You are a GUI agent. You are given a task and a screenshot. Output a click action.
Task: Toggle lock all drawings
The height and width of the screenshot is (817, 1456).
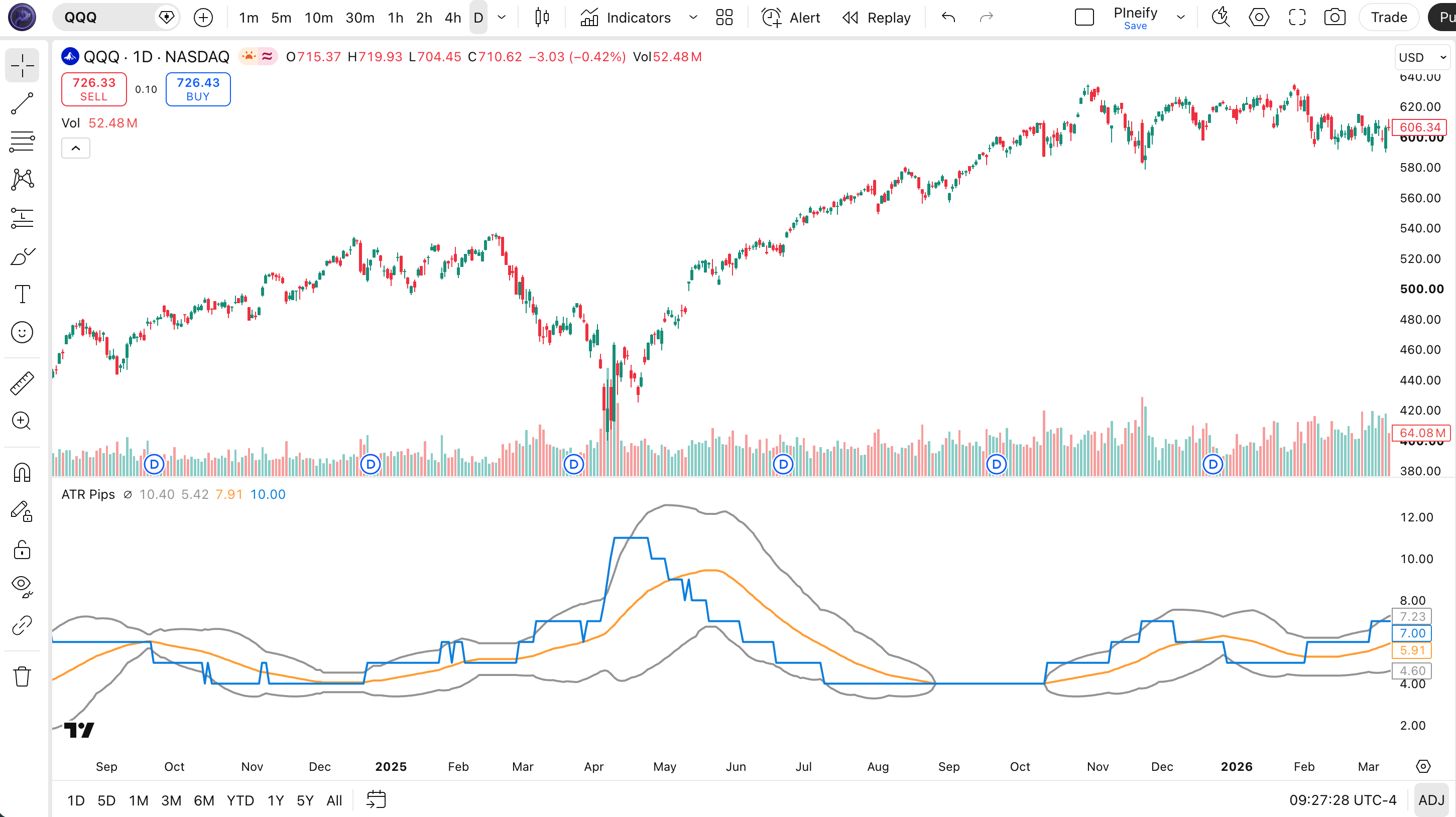[22, 549]
